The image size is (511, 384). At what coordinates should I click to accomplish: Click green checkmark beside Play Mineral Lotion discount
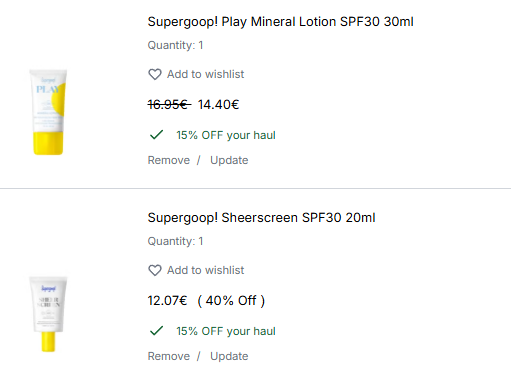click(x=156, y=135)
